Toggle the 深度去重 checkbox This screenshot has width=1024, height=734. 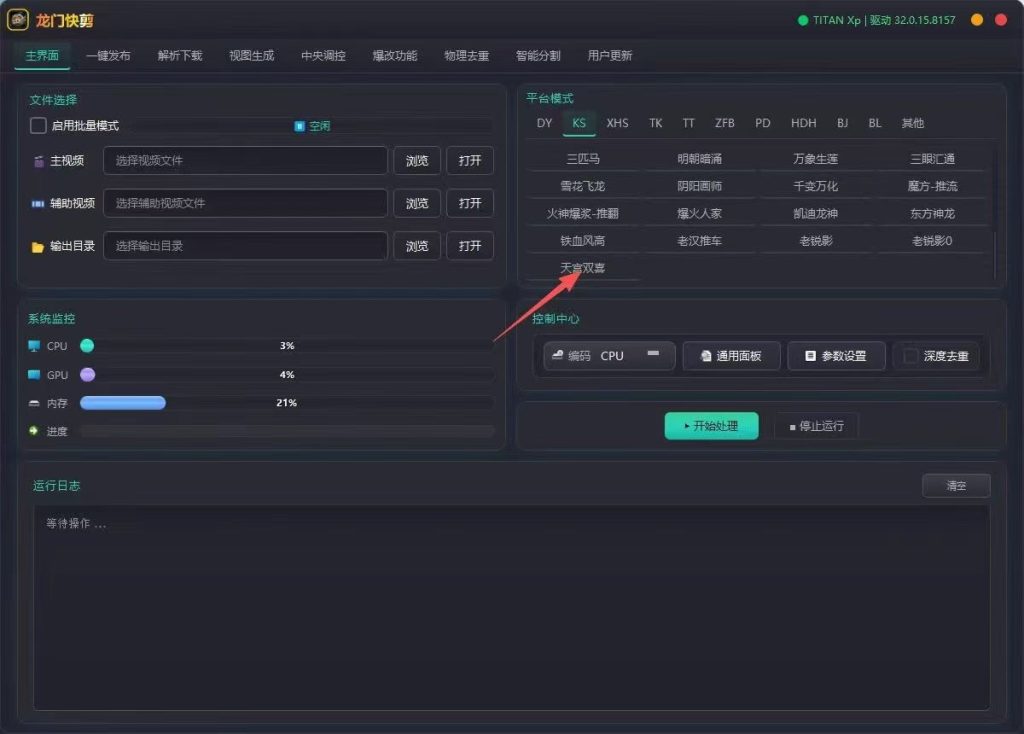tap(910, 356)
